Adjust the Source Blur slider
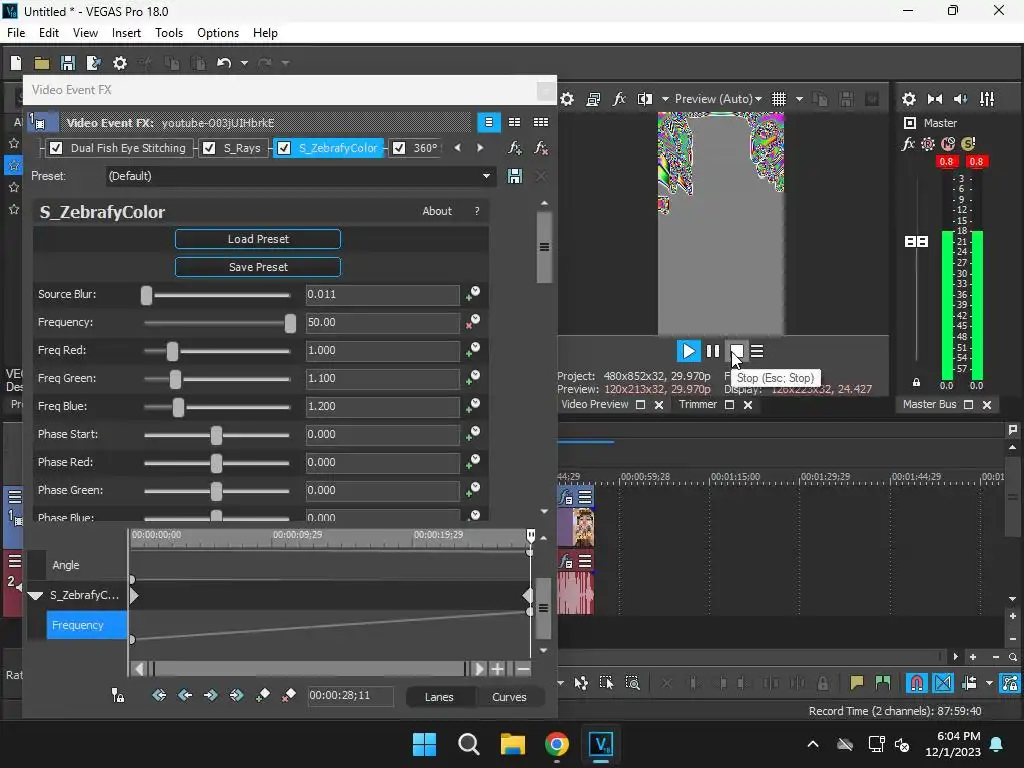This screenshot has width=1024, height=768. pos(146,295)
